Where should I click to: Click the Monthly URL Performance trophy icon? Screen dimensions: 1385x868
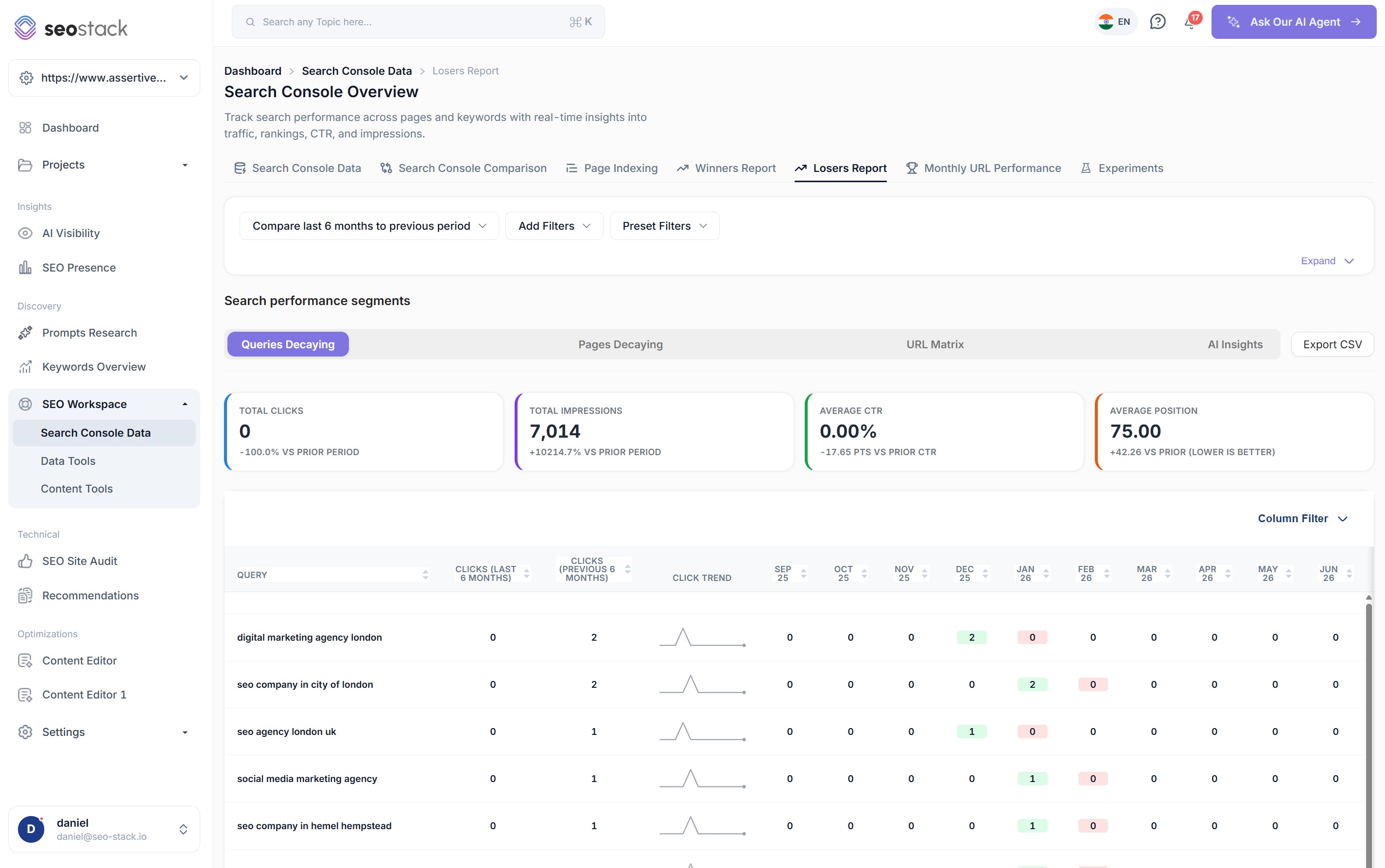coord(911,168)
